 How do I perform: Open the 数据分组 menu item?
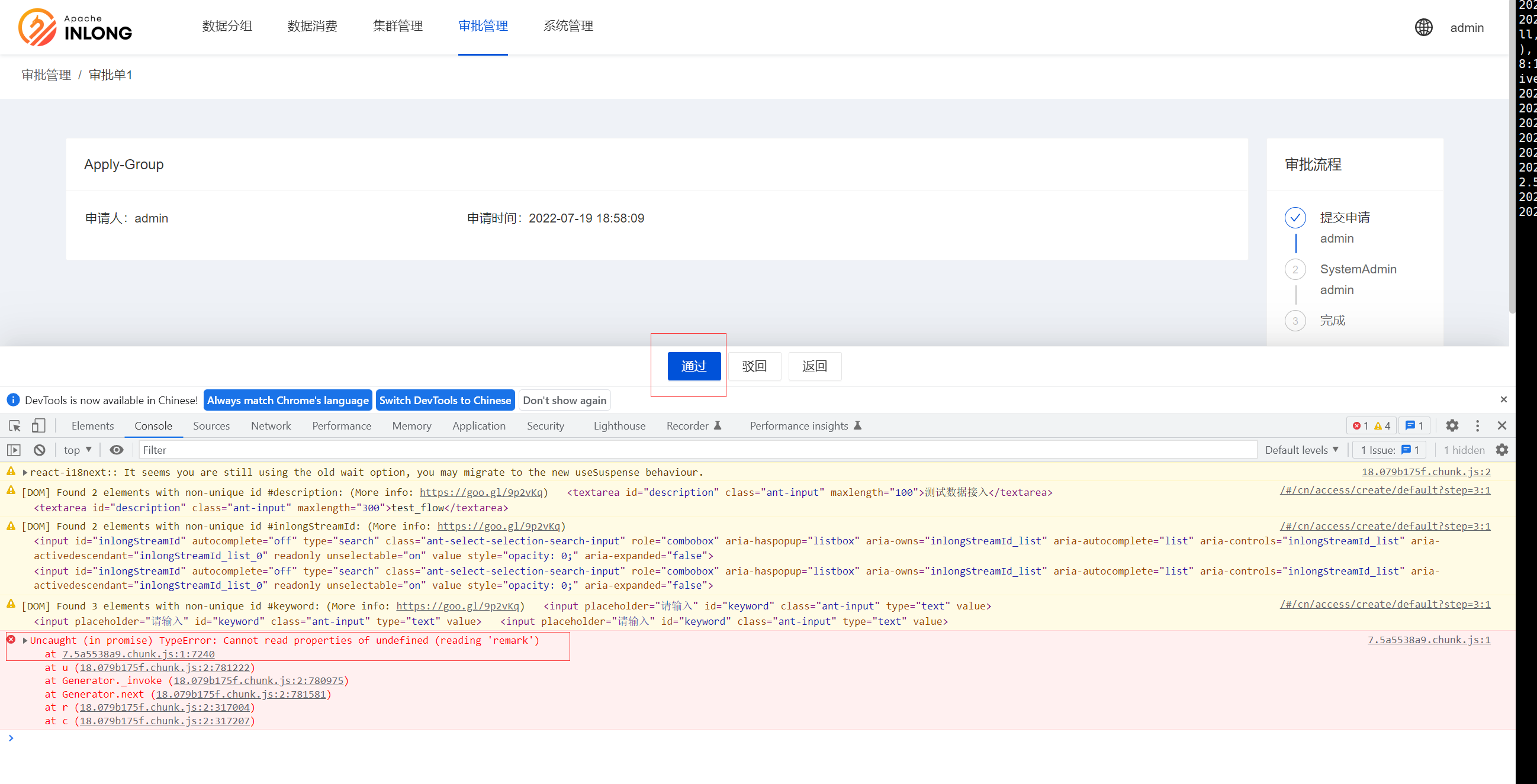(x=227, y=26)
